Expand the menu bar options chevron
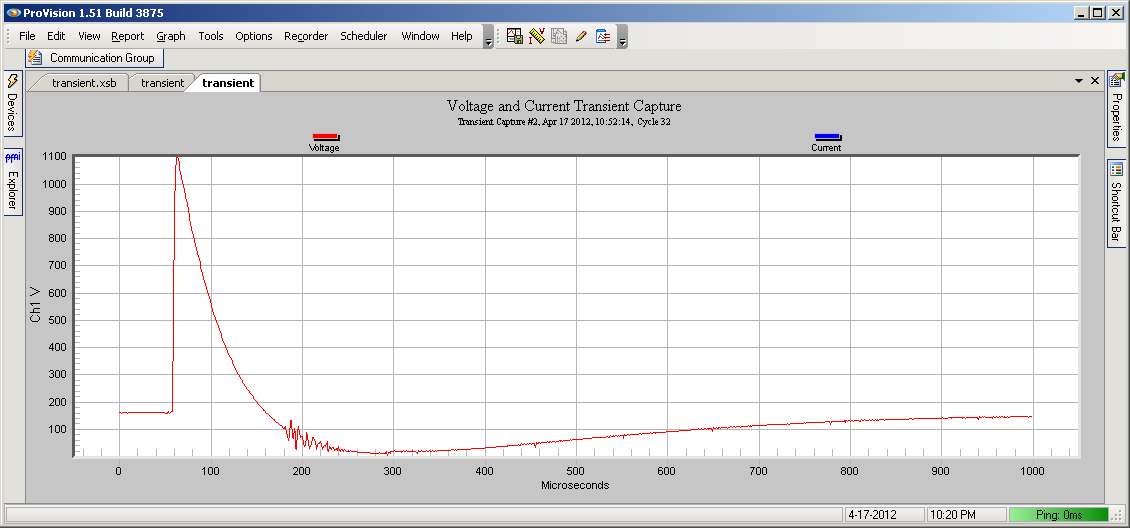This screenshot has width=1130, height=528. coord(488,37)
